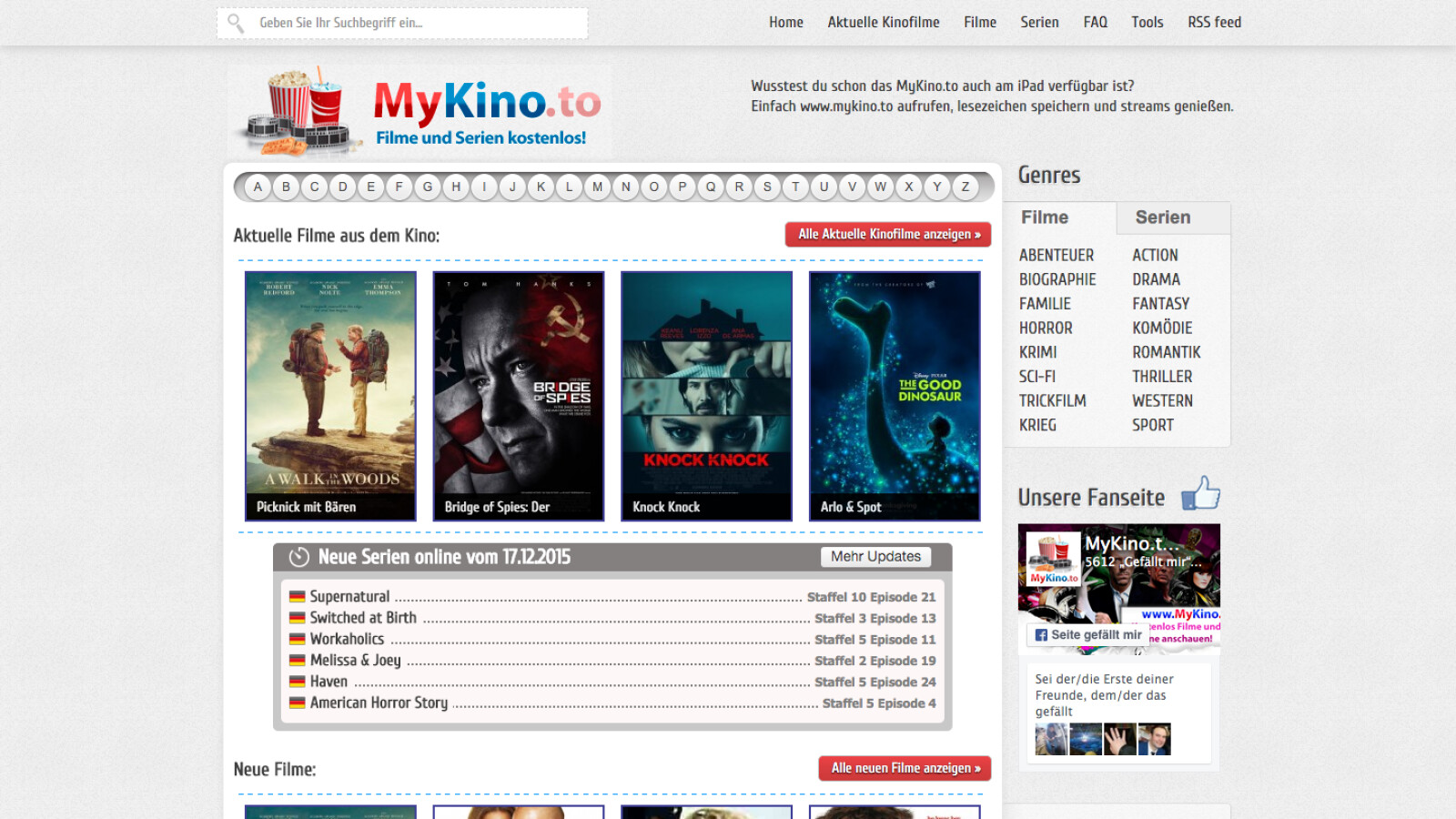Select letter Z in the alphabet bar
1456x819 pixels.
tap(965, 187)
